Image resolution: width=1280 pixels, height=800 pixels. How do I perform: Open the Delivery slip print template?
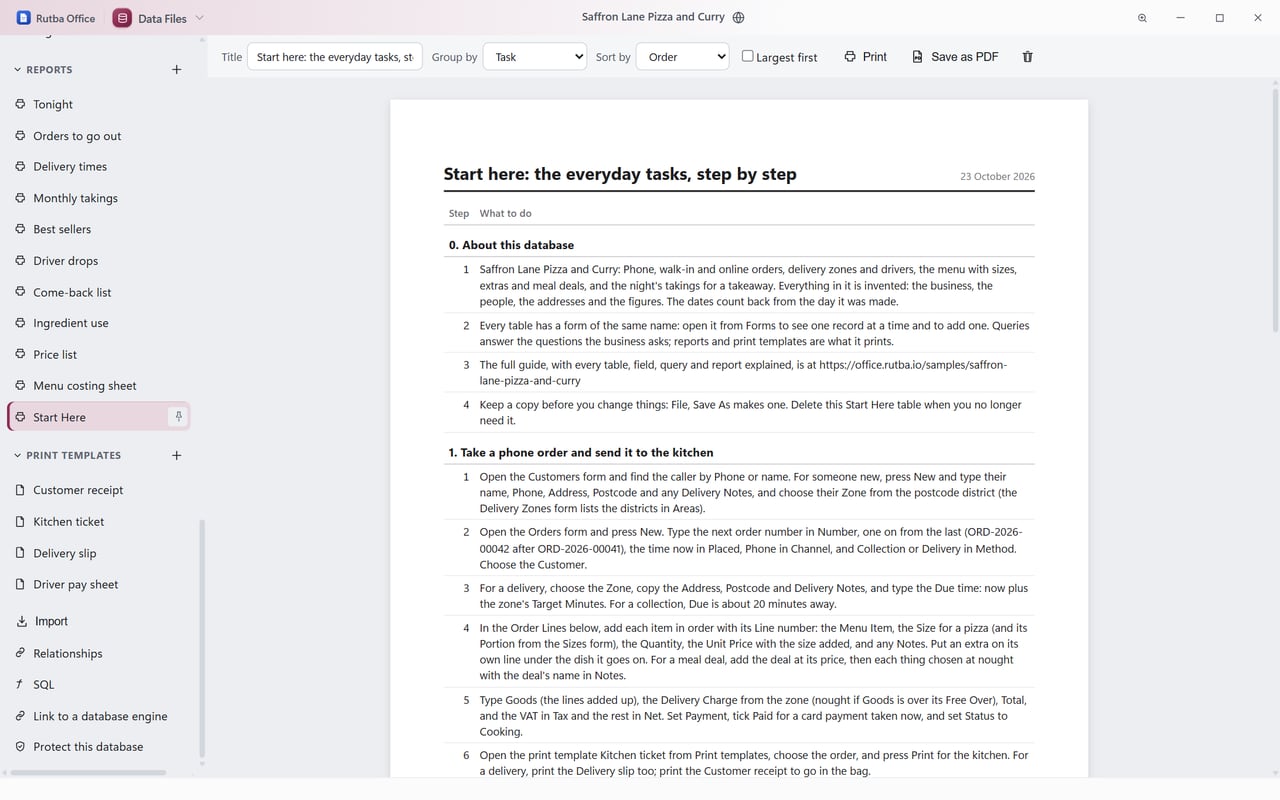click(x=98, y=553)
